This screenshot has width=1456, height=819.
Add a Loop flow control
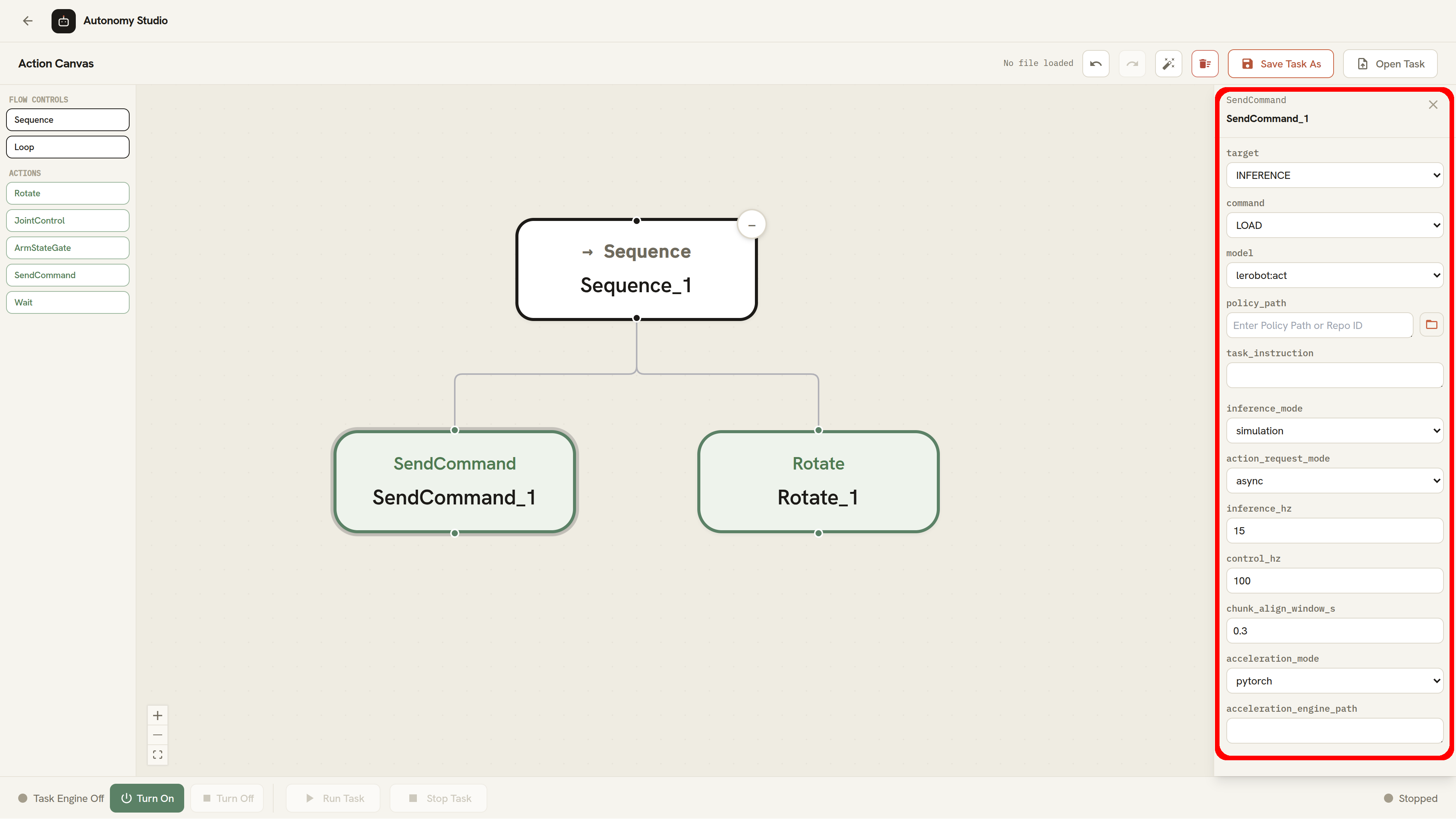coord(68,147)
